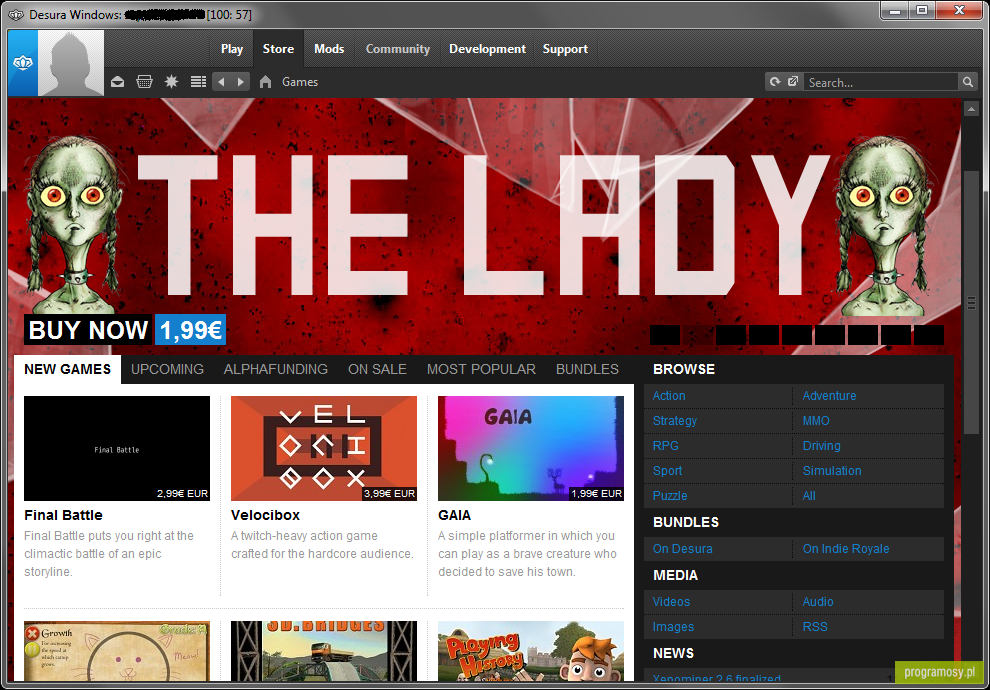Open the Community tab
990x690 pixels.
pyautogui.click(x=398, y=49)
